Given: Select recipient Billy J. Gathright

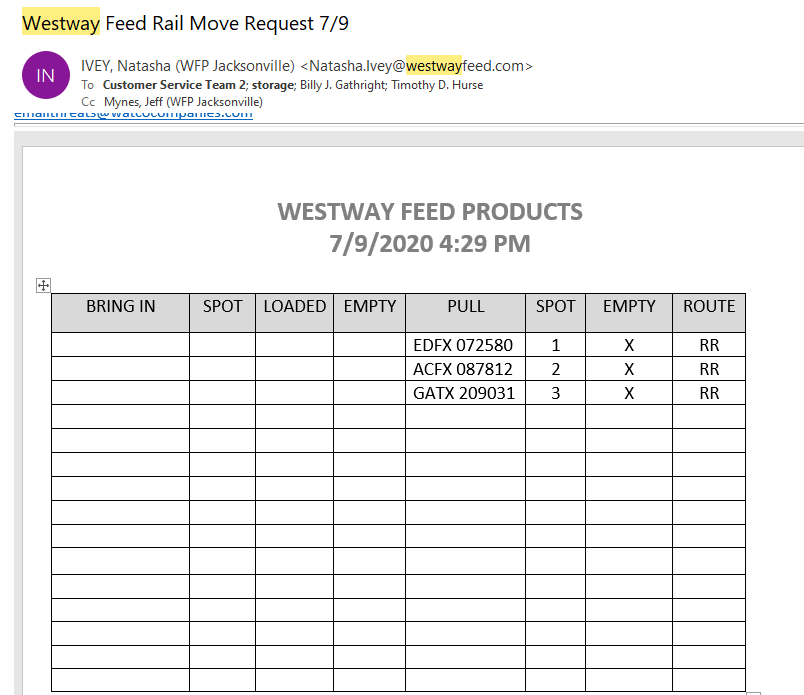Looking at the screenshot, I should point(343,85).
